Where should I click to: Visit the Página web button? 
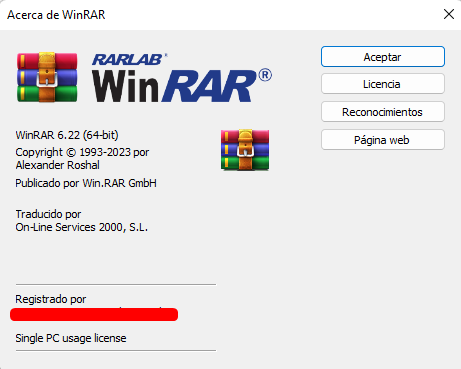pyautogui.click(x=383, y=140)
